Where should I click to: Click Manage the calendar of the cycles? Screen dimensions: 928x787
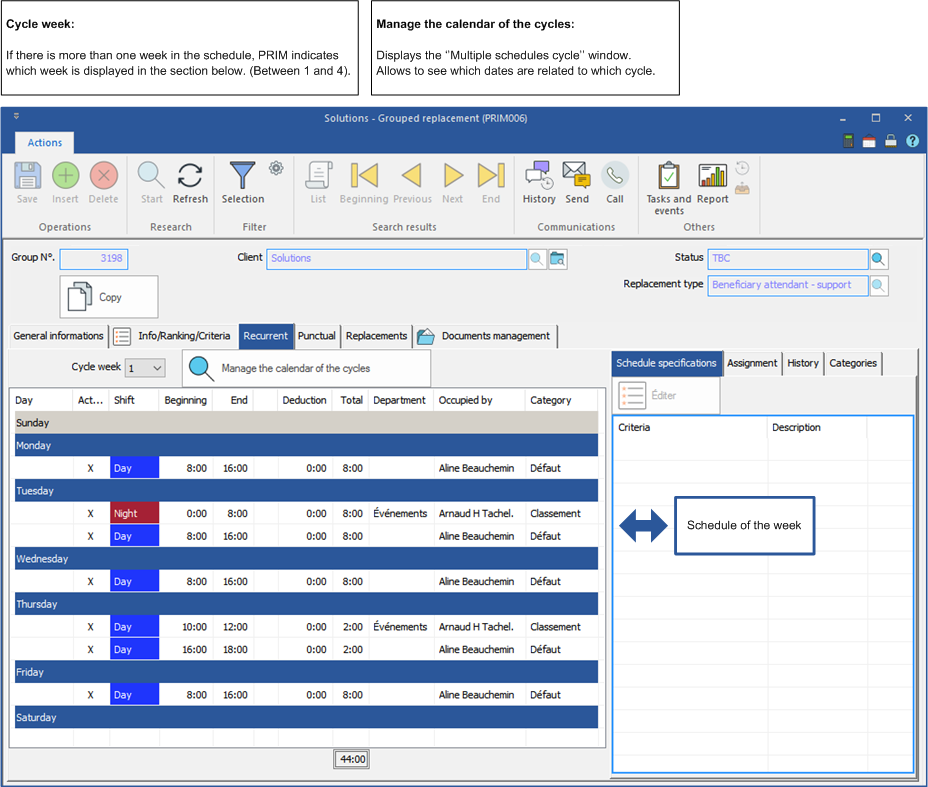pyautogui.click(x=307, y=368)
